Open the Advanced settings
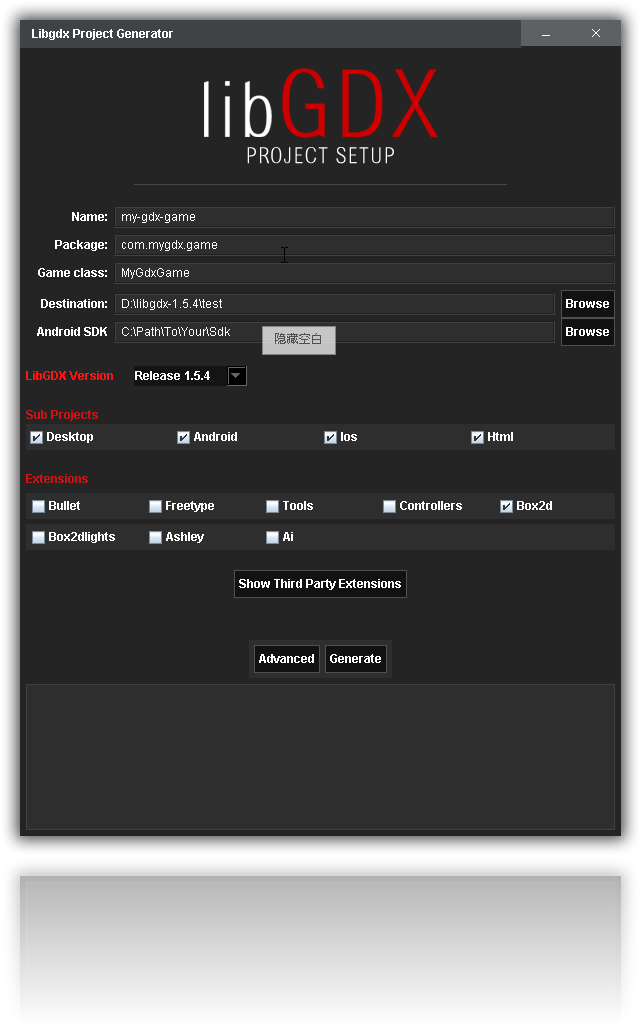The height and width of the screenshot is (1027, 641). pyautogui.click(x=287, y=659)
